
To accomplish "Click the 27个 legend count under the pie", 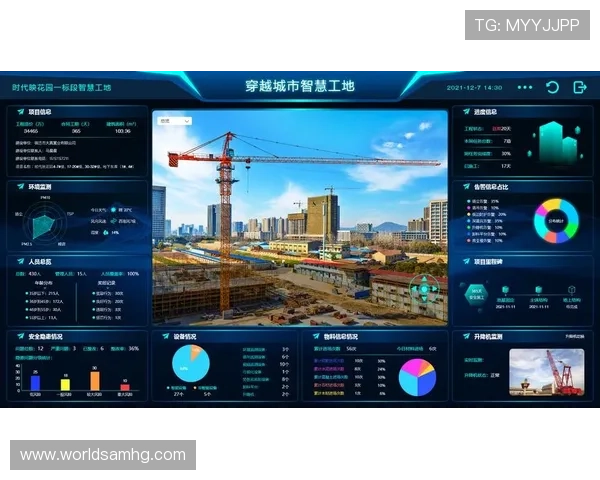I will point(179,394).
